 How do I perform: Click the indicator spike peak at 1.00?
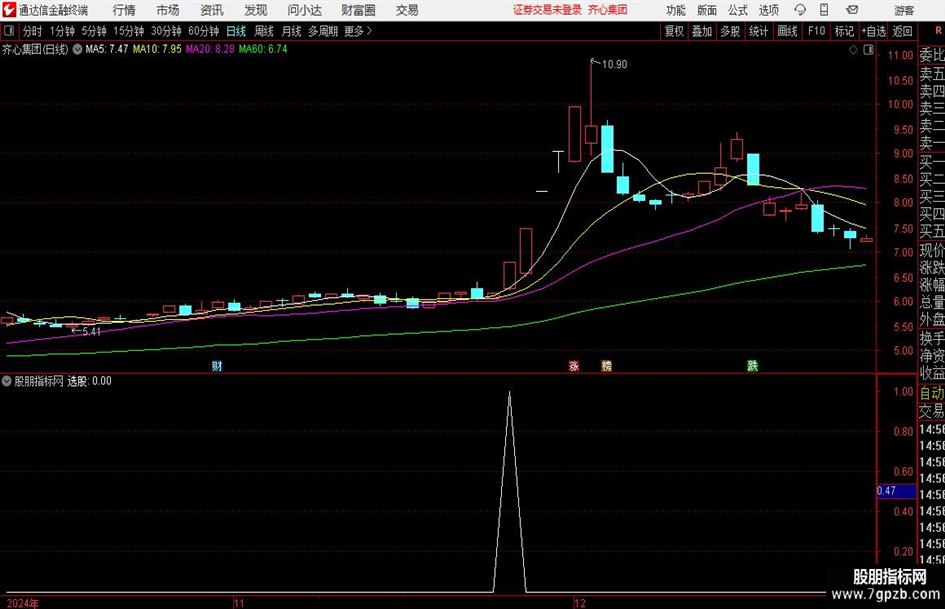[509, 393]
